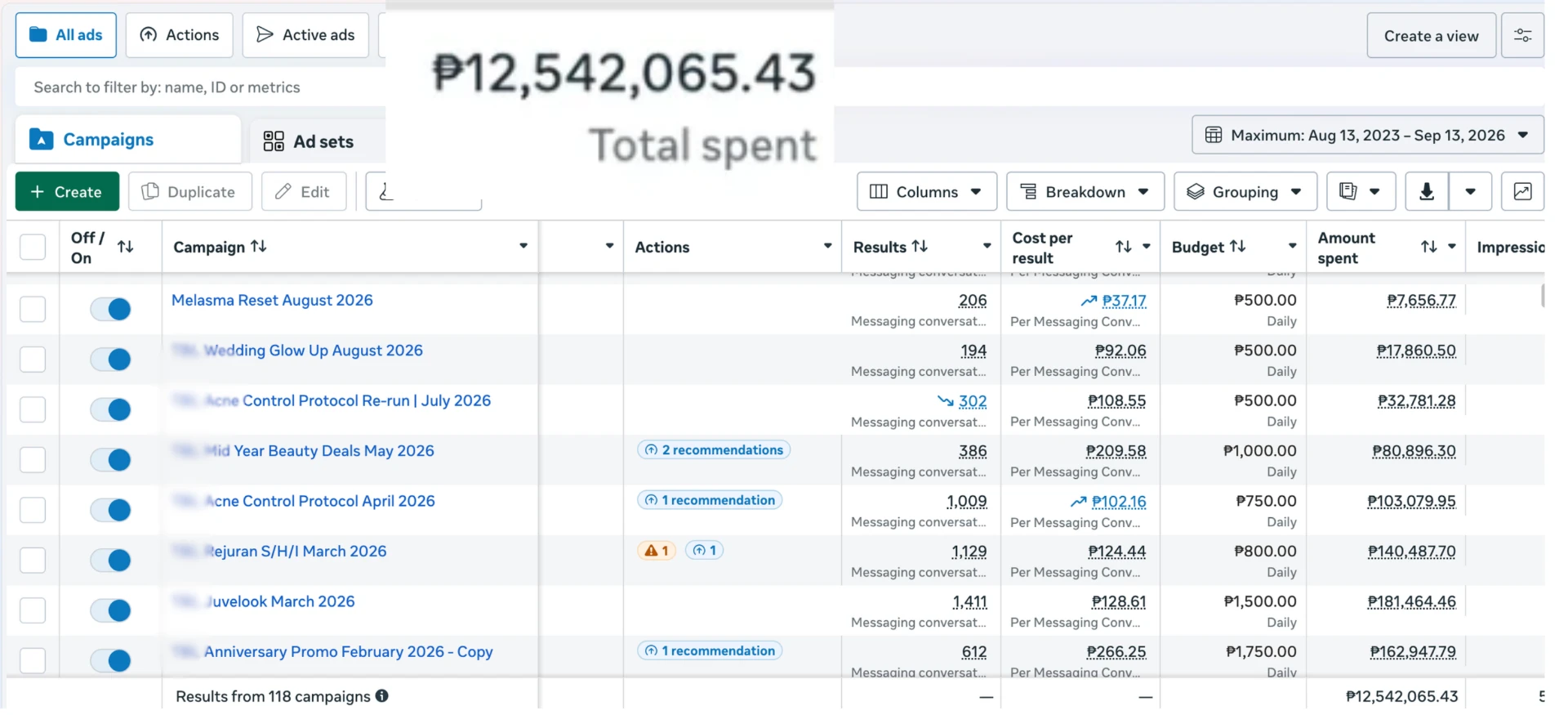Select checkbox for Melasma Reset row
This screenshot has width=1568, height=715.
point(33,309)
